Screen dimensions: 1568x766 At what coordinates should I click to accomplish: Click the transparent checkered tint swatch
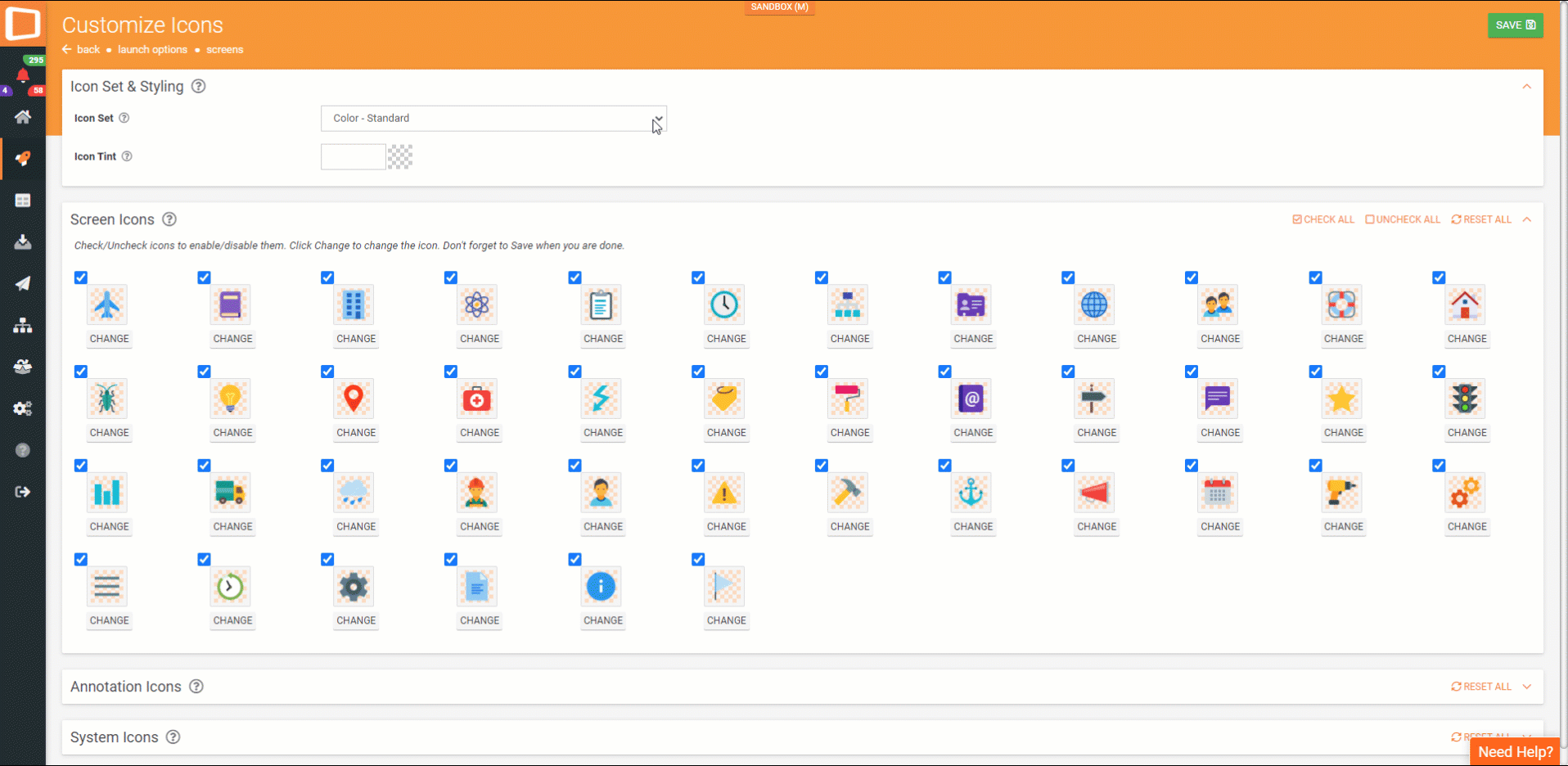[x=399, y=156]
